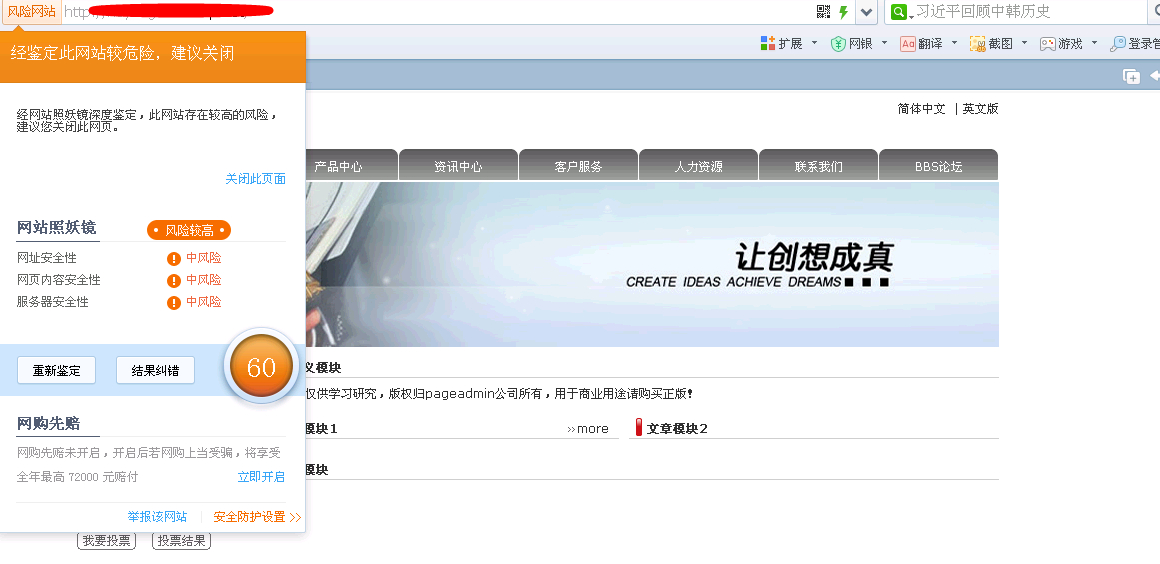Click the 结果纠错 report error button
Image resolution: width=1160 pixels, height=564 pixels.
(155, 371)
